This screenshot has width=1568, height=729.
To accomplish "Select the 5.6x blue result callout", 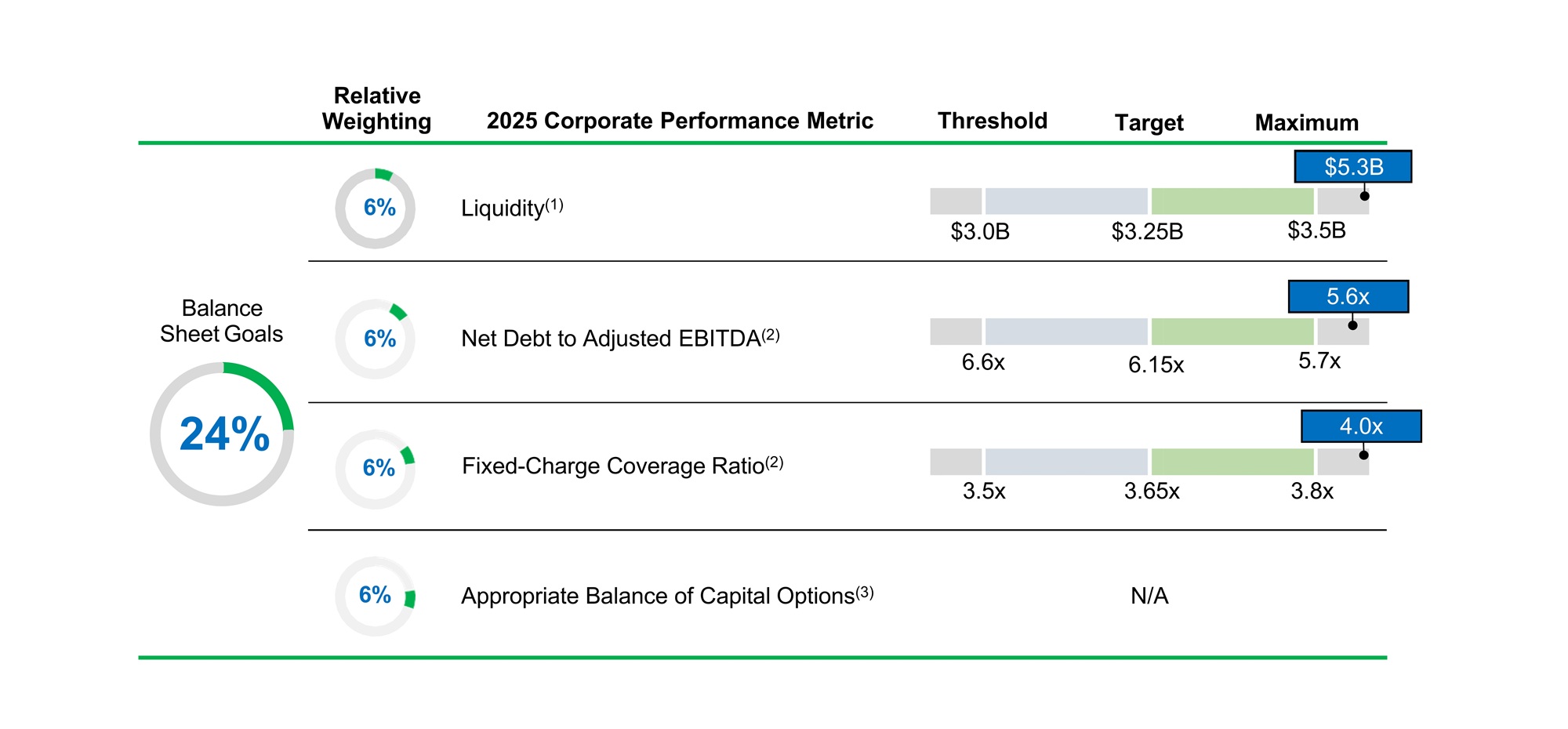I will 1348,297.
